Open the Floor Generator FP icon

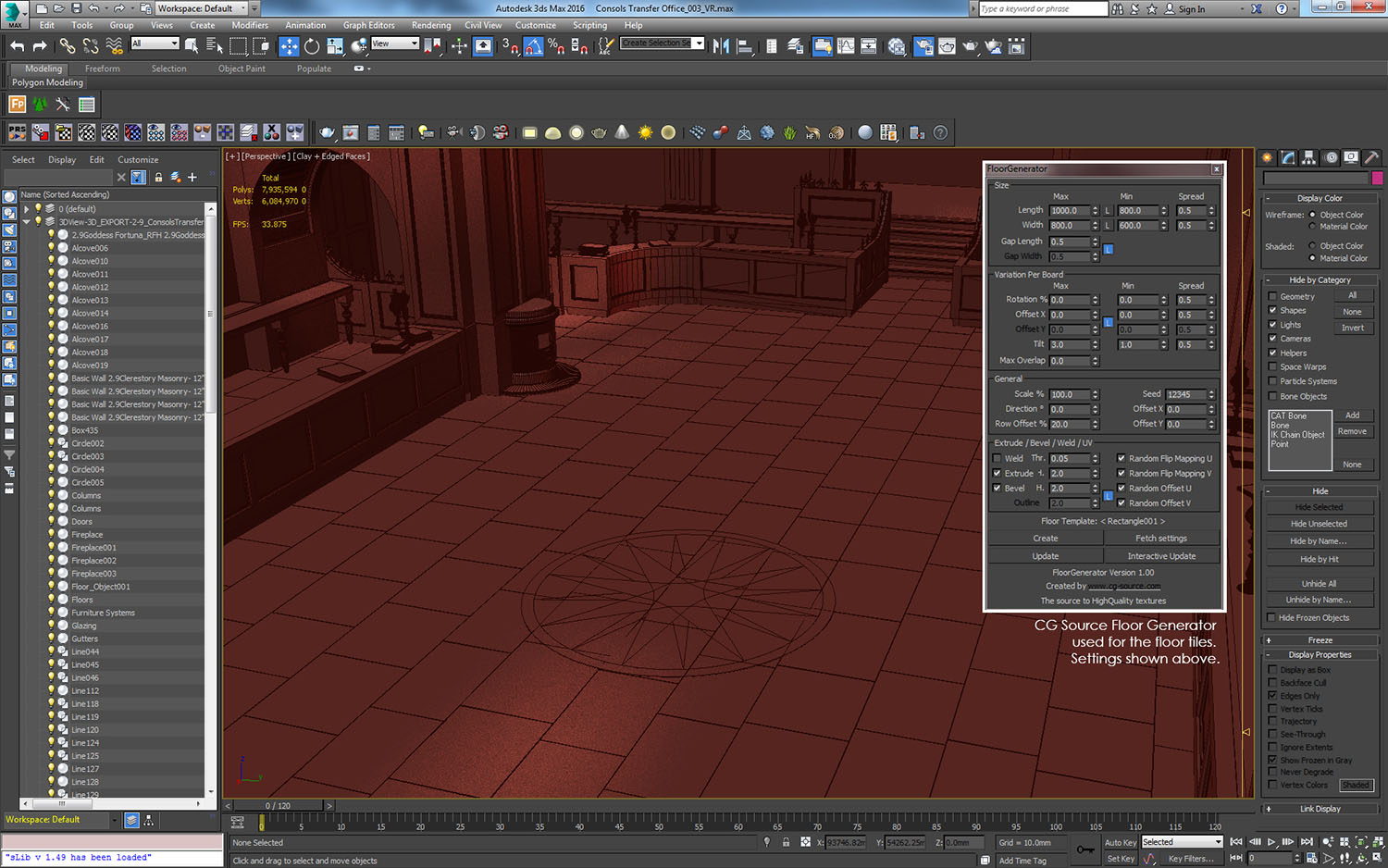[18, 105]
